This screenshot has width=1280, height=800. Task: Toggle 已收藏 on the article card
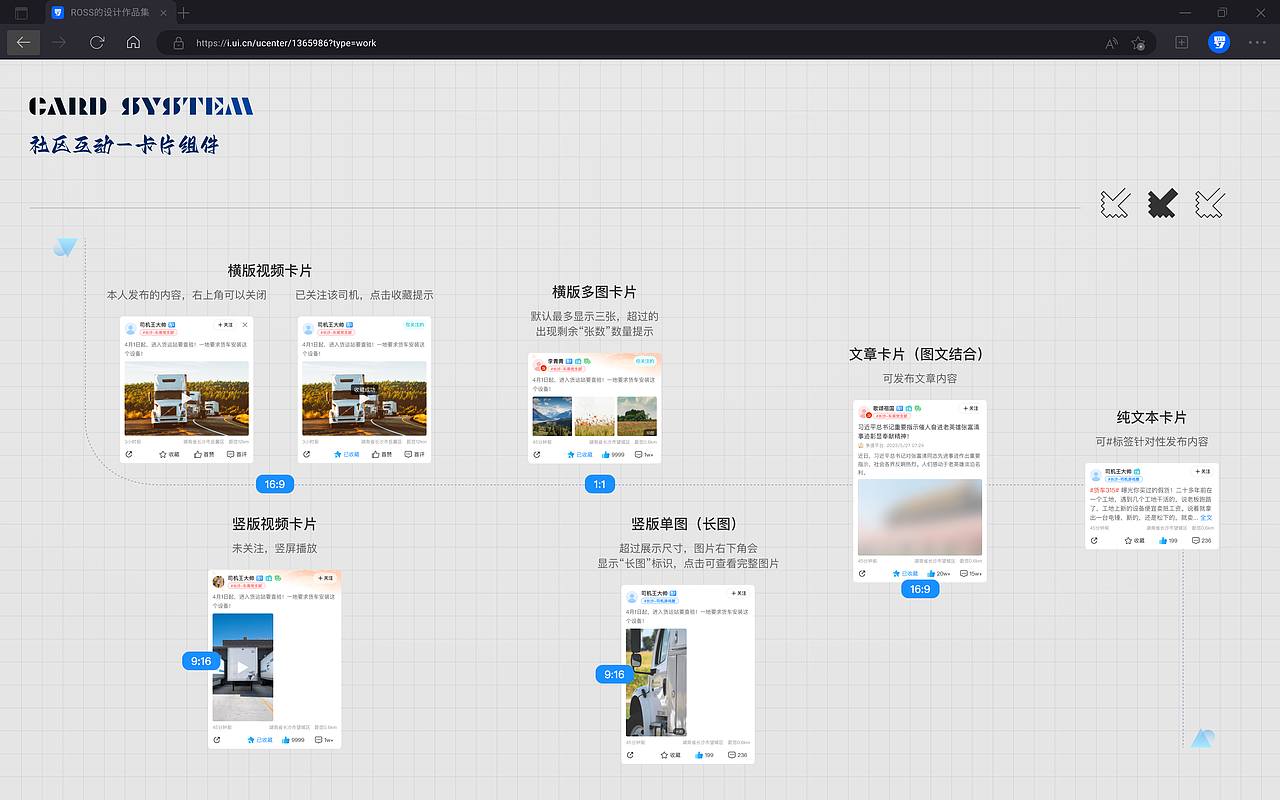[906, 574]
